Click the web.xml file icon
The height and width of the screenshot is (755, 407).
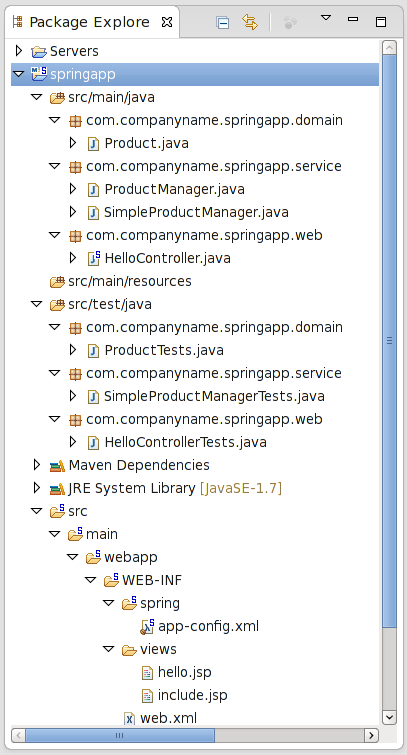(129, 718)
